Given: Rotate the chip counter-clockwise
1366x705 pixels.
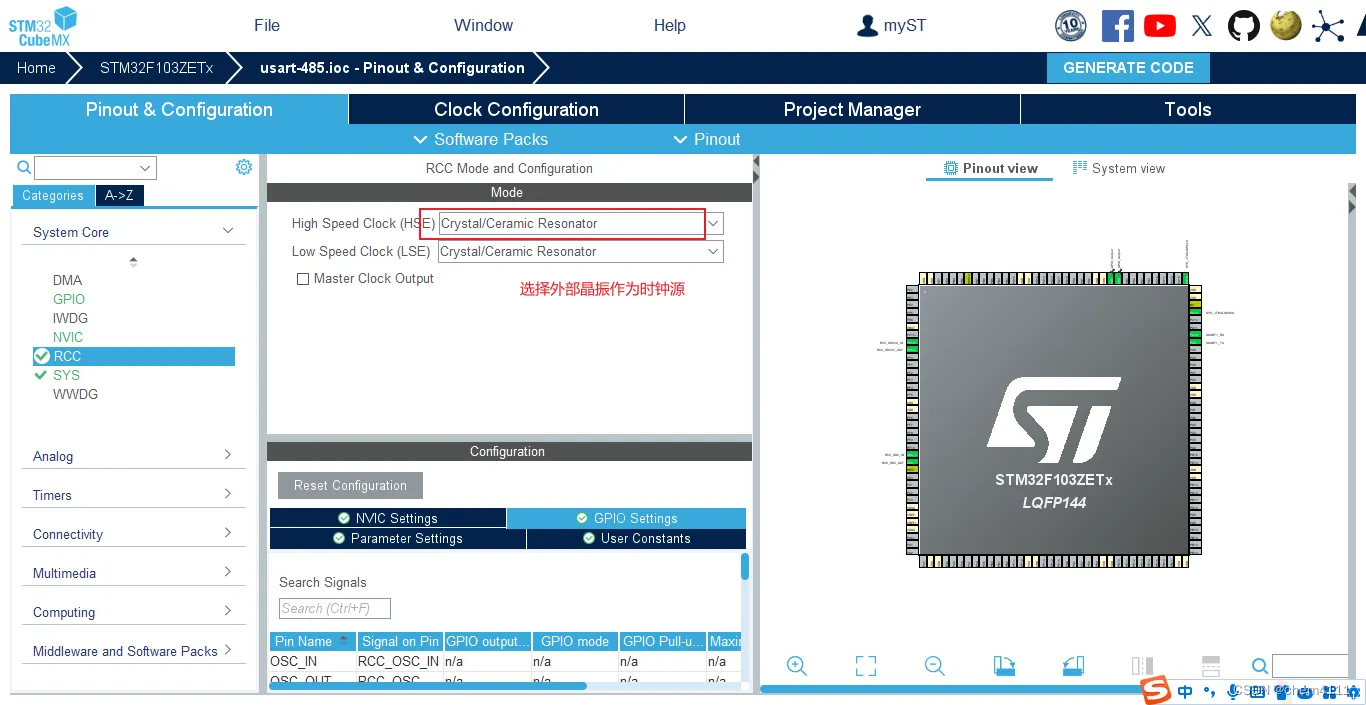Looking at the screenshot, I should [x=1073, y=666].
